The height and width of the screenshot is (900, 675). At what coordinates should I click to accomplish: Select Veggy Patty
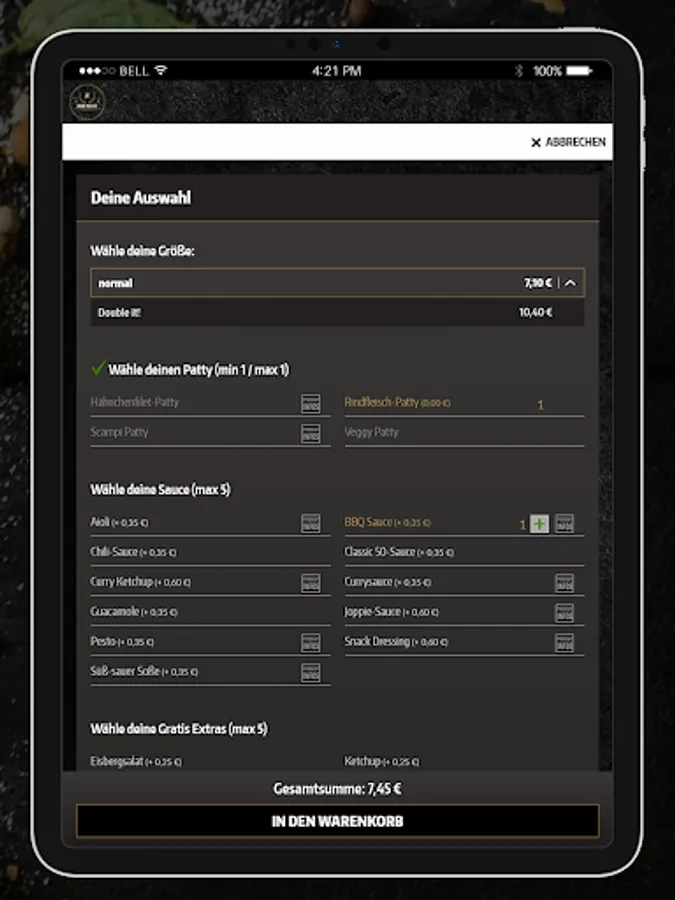(x=371, y=432)
